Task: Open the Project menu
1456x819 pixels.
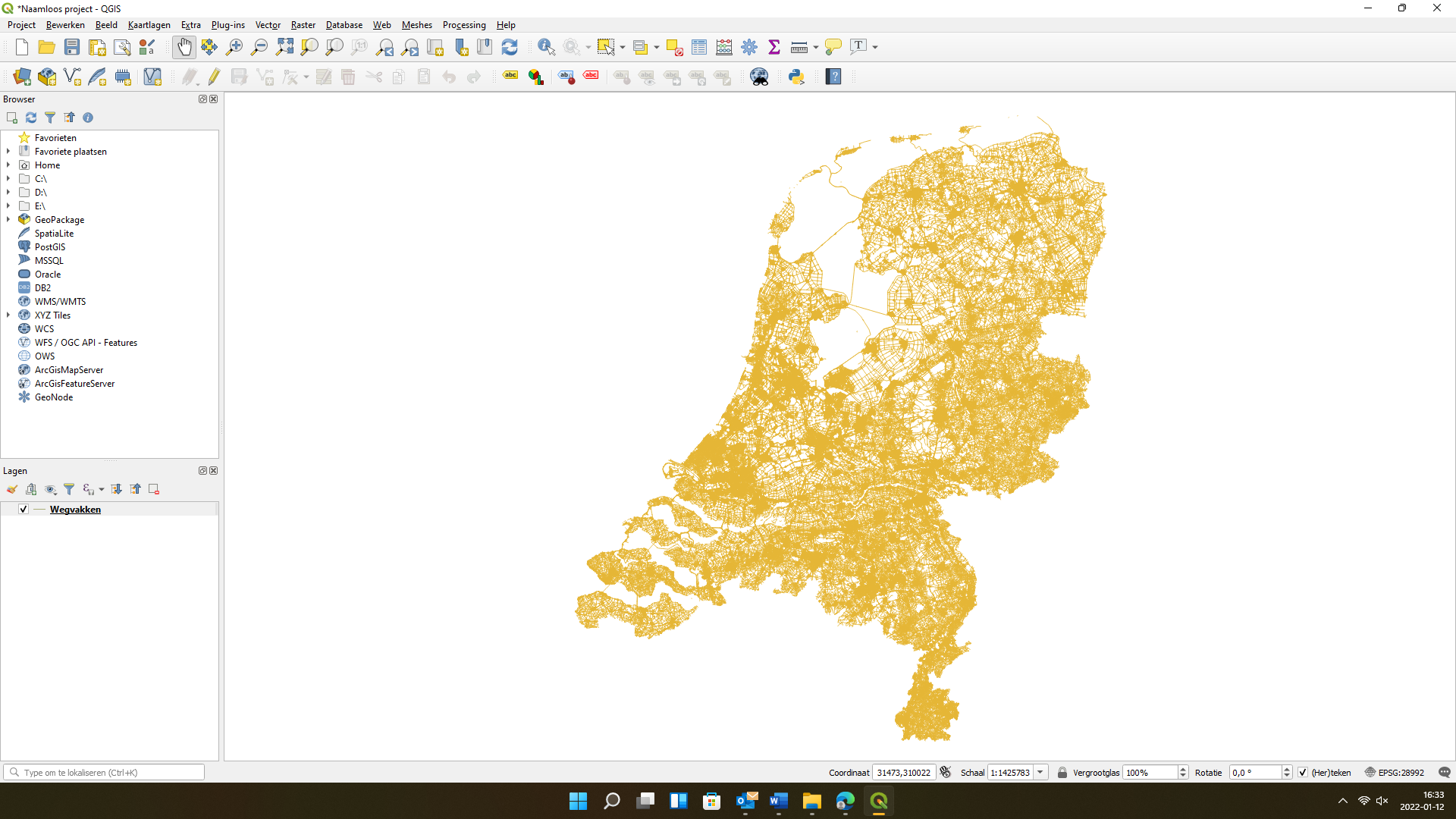Action: pyautogui.click(x=21, y=25)
